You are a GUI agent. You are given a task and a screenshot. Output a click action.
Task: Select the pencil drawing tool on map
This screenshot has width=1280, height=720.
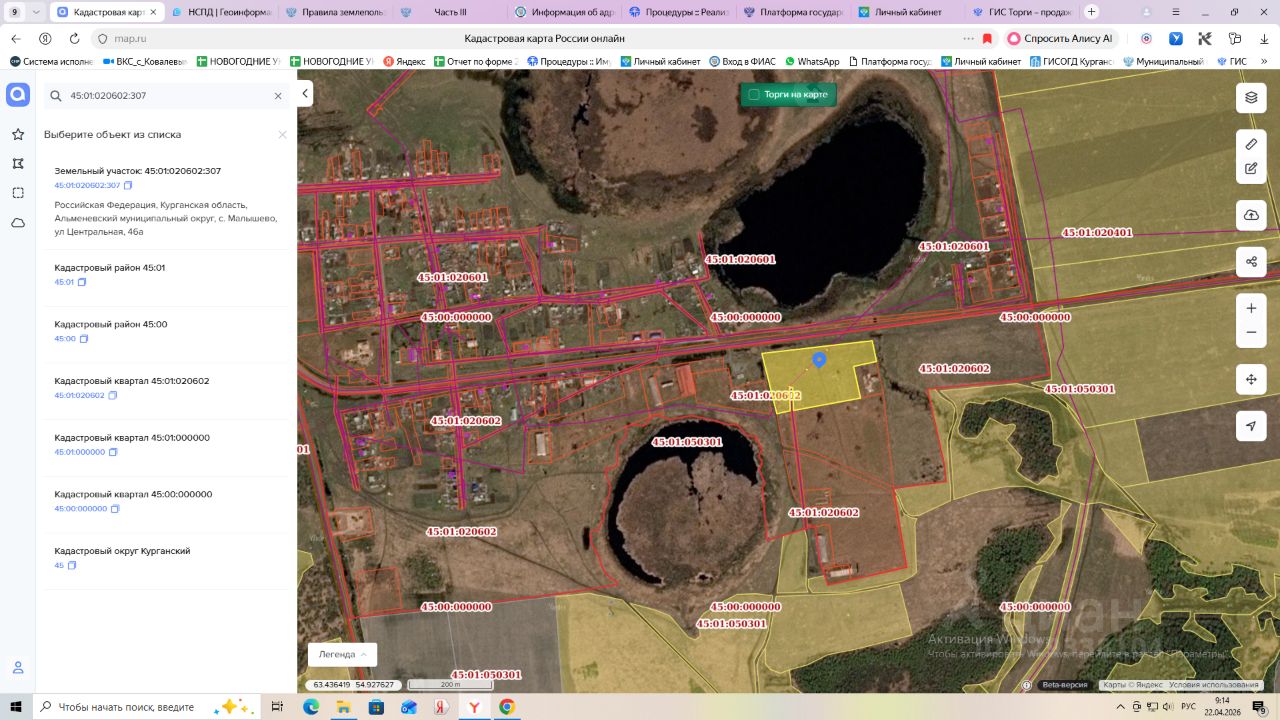pos(1251,144)
